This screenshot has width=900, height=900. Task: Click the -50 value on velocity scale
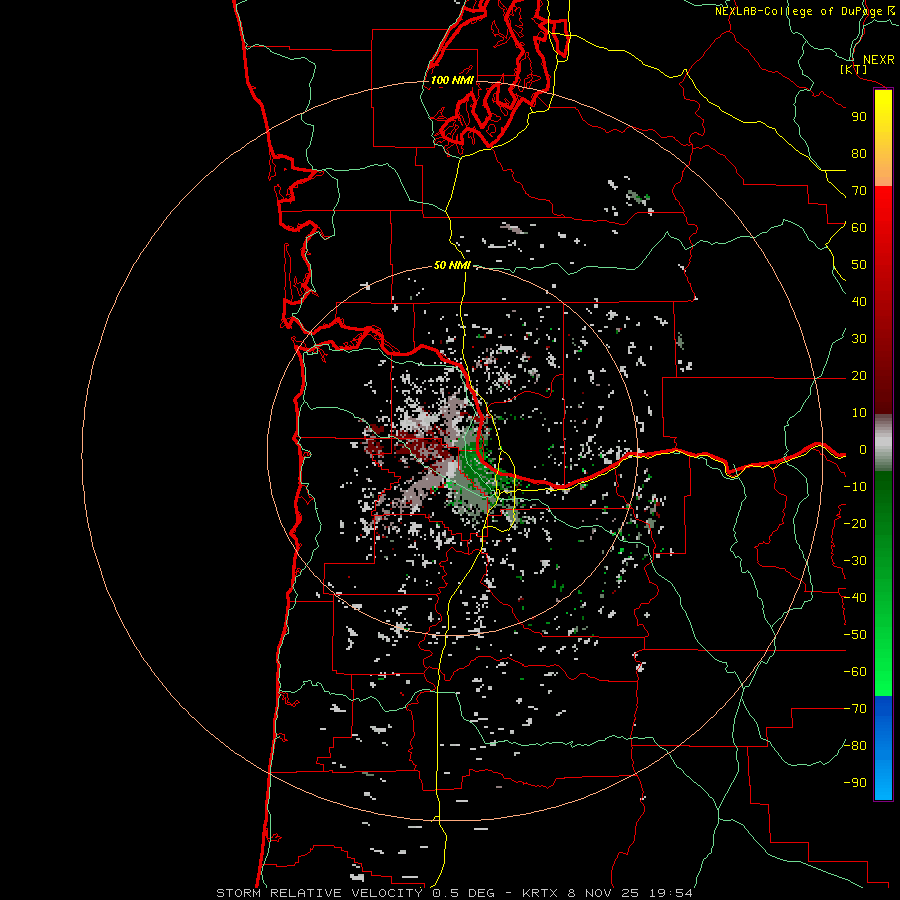tap(855, 635)
